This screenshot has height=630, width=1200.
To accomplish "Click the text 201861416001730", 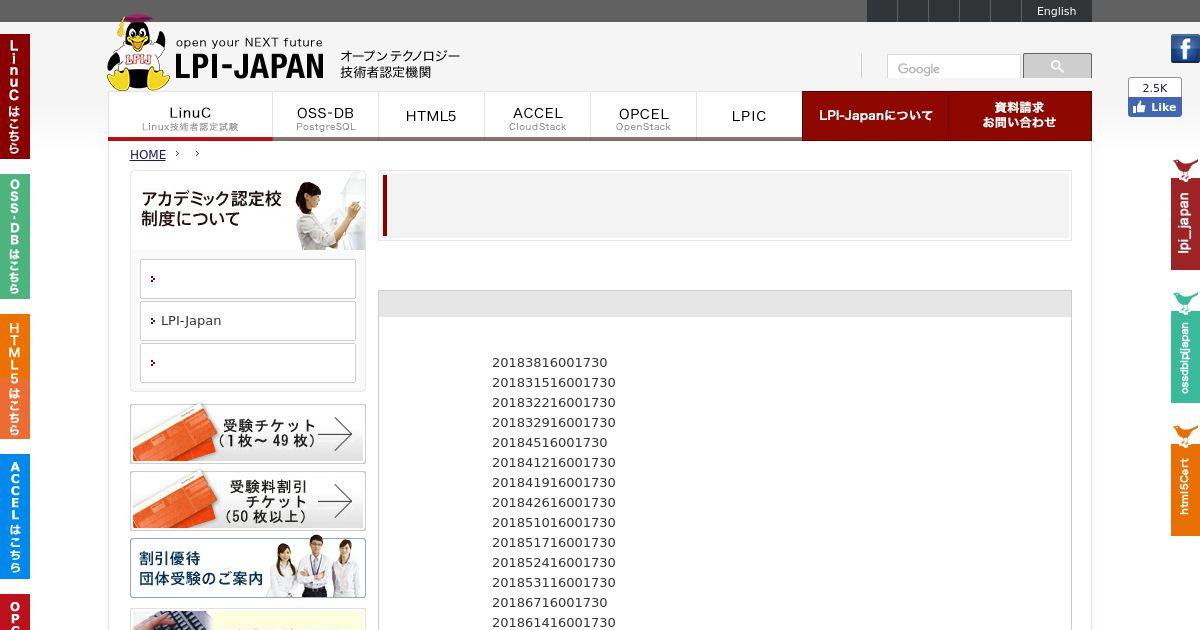I will (553, 622).
